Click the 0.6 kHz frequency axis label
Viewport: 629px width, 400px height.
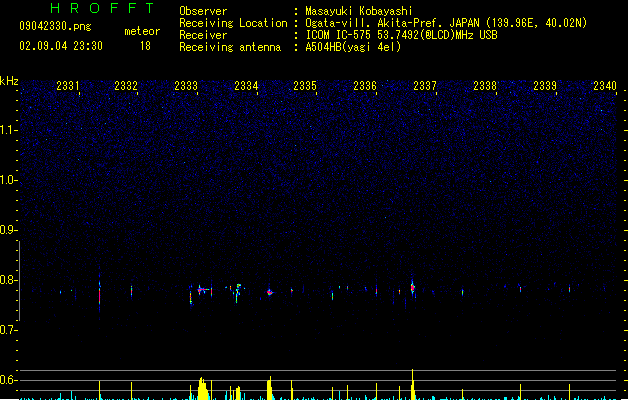pyautogui.click(x=8, y=380)
